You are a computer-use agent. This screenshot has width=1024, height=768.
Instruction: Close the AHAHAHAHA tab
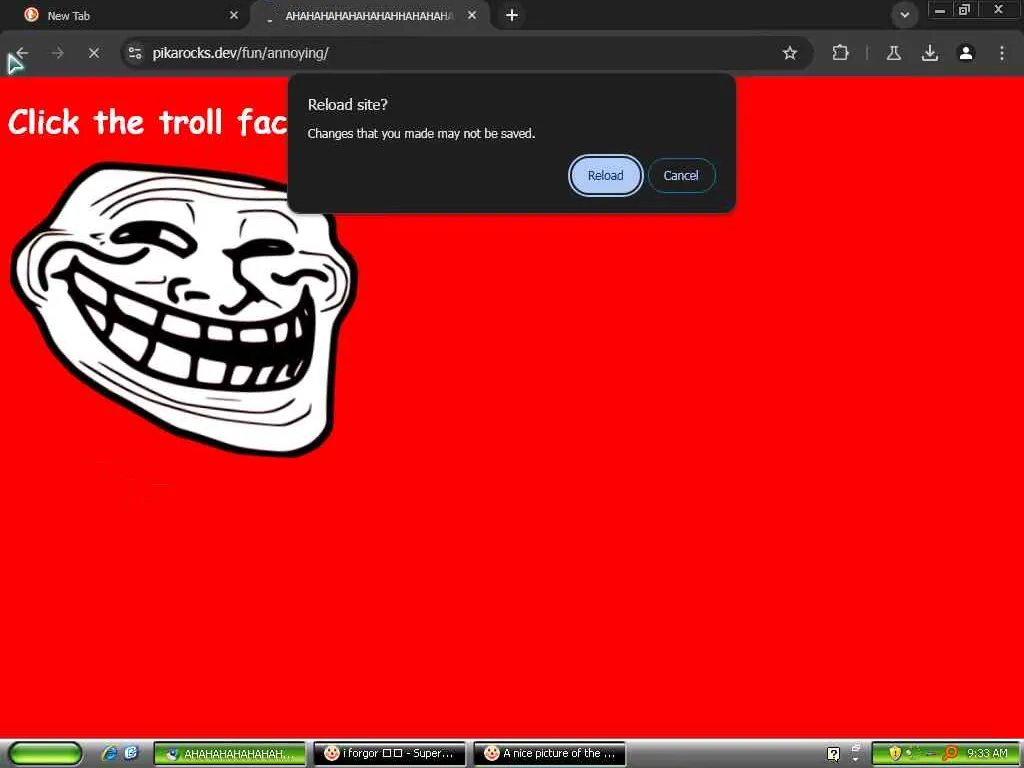(472, 15)
